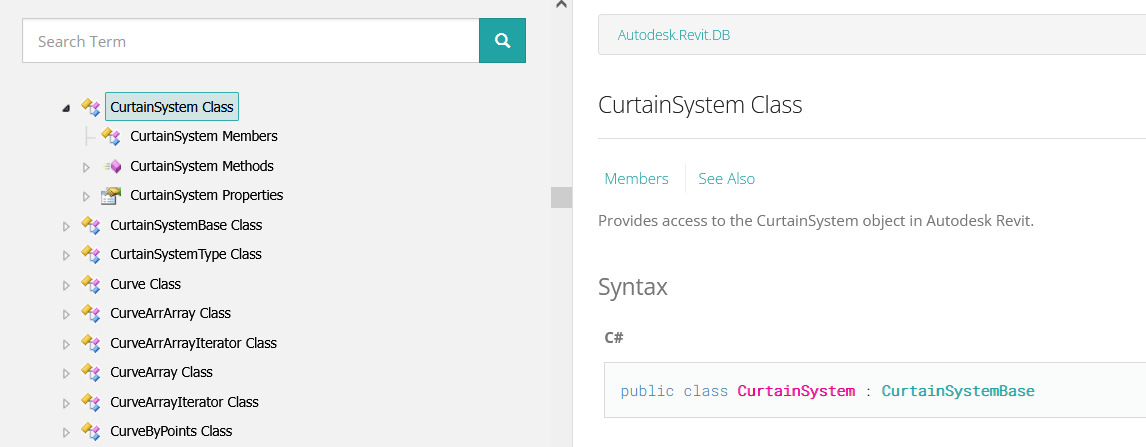
Task: Click the CurveArrArrayIterator Class icon
Action: click(91, 343)
